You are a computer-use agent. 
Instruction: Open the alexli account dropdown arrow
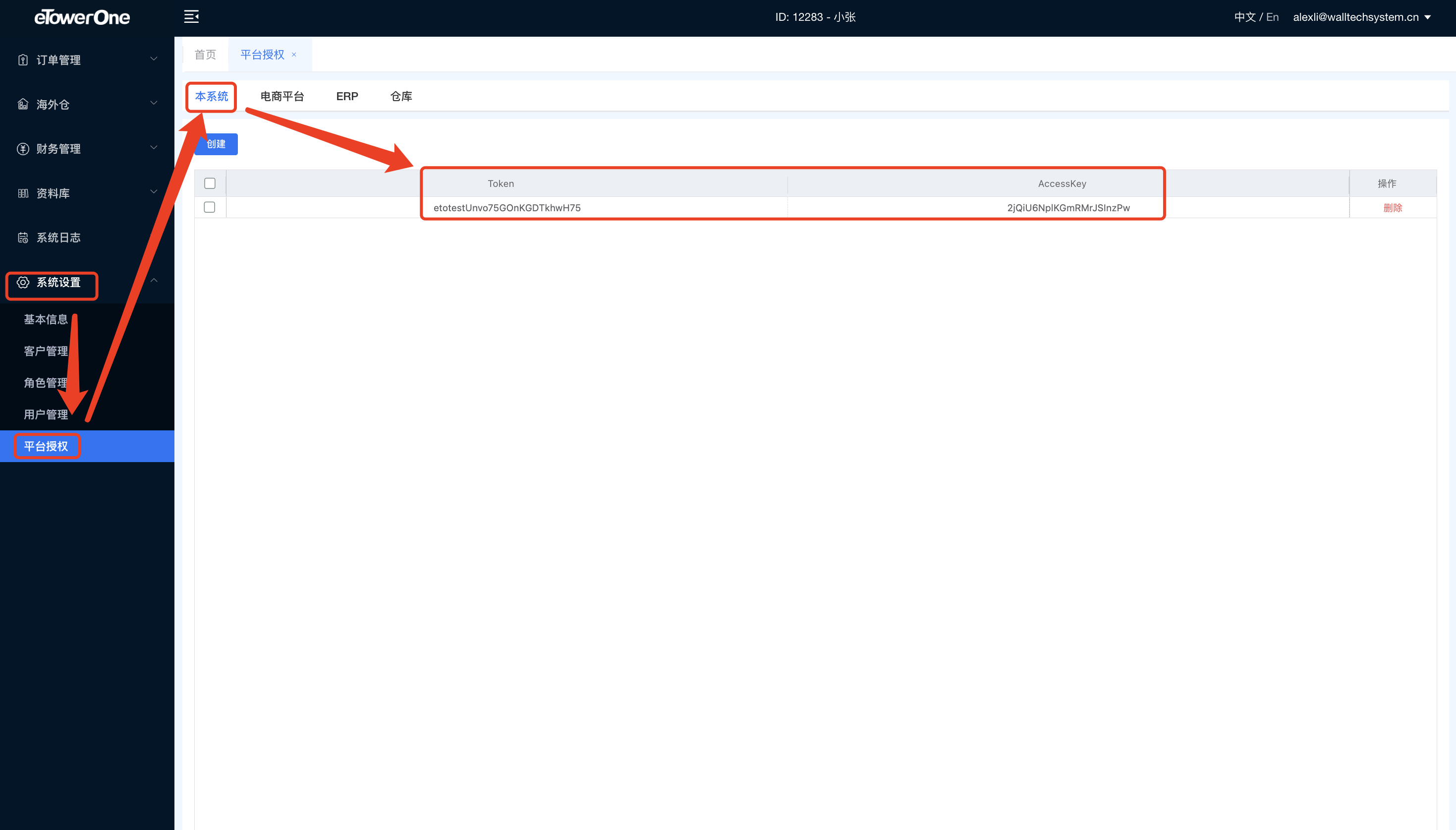coord(1428,17)
